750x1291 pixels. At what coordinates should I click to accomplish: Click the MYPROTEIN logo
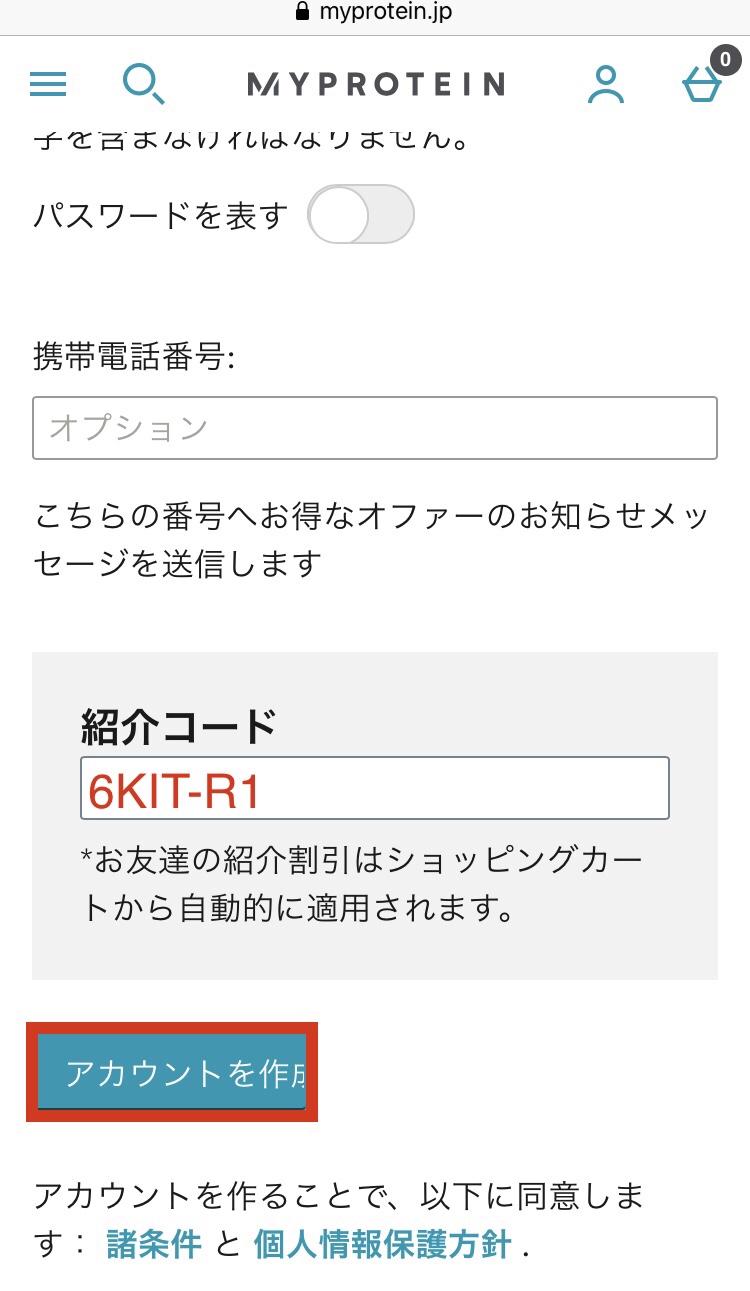pyautogui.click(x=375, y=84)
